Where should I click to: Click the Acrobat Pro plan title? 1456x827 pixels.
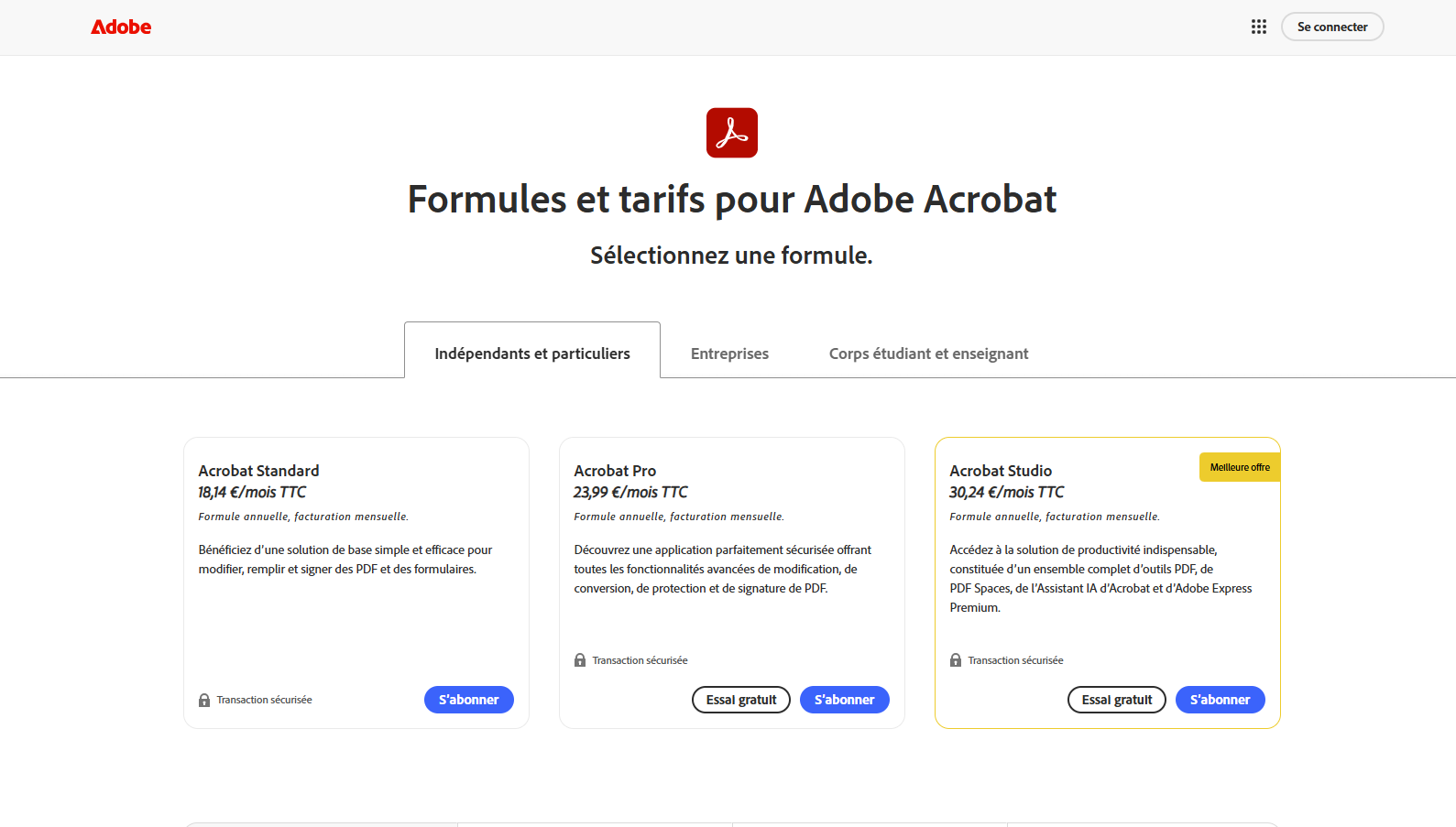click(615, 471)
